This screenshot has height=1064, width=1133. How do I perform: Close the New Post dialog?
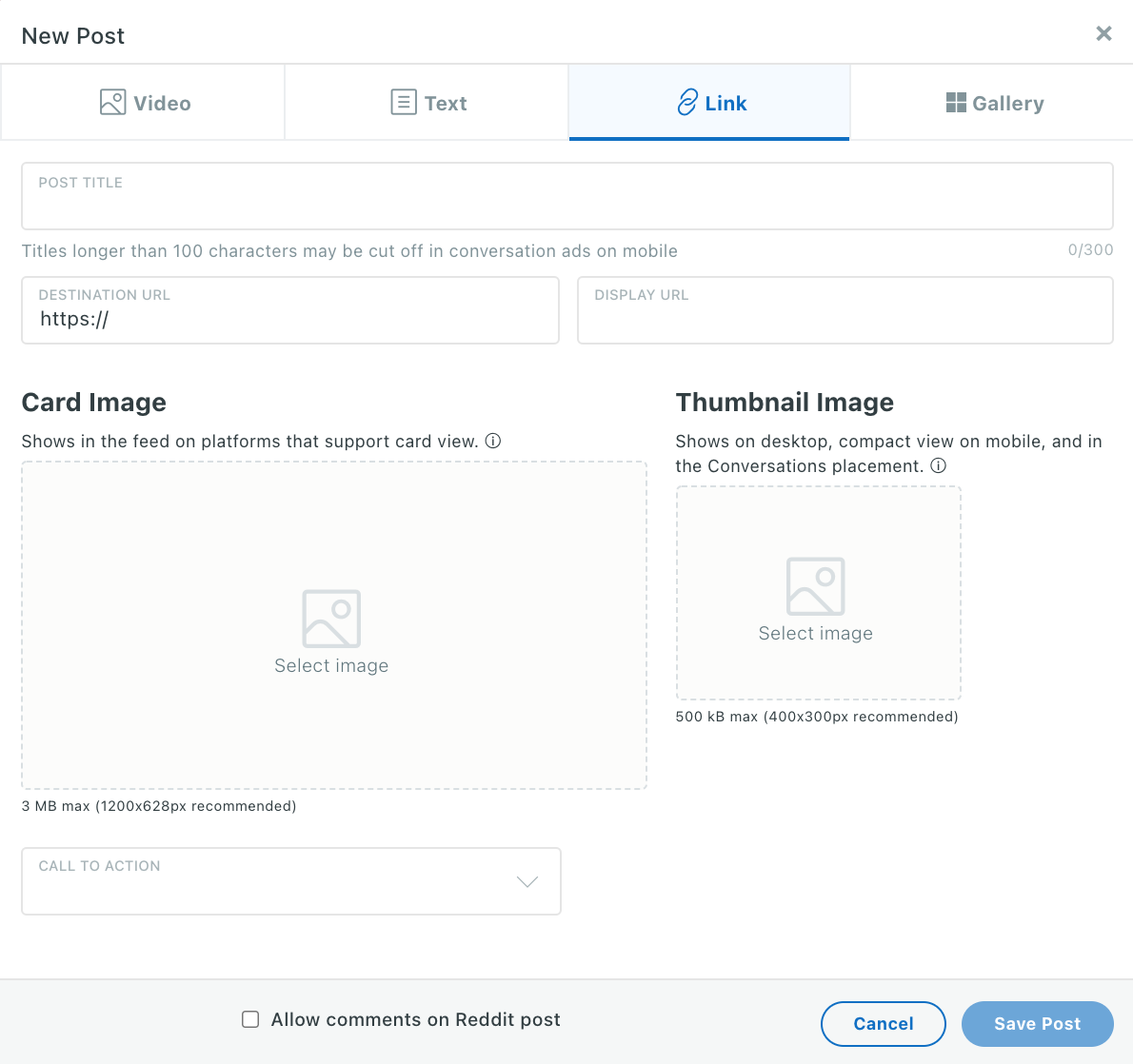(x=1103, y=34)
